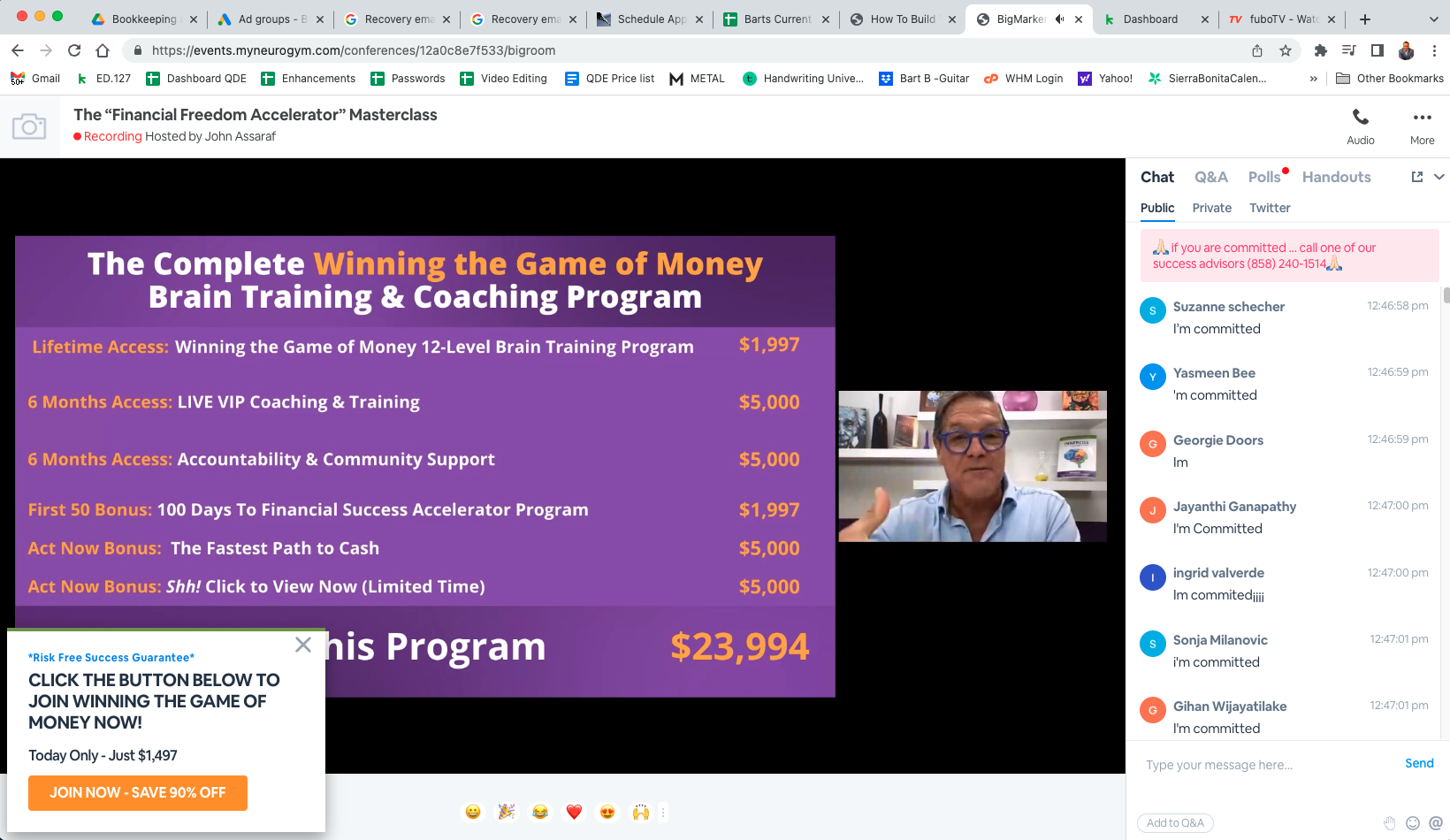Click the pinned success advisors message

tap(1289, 256)
